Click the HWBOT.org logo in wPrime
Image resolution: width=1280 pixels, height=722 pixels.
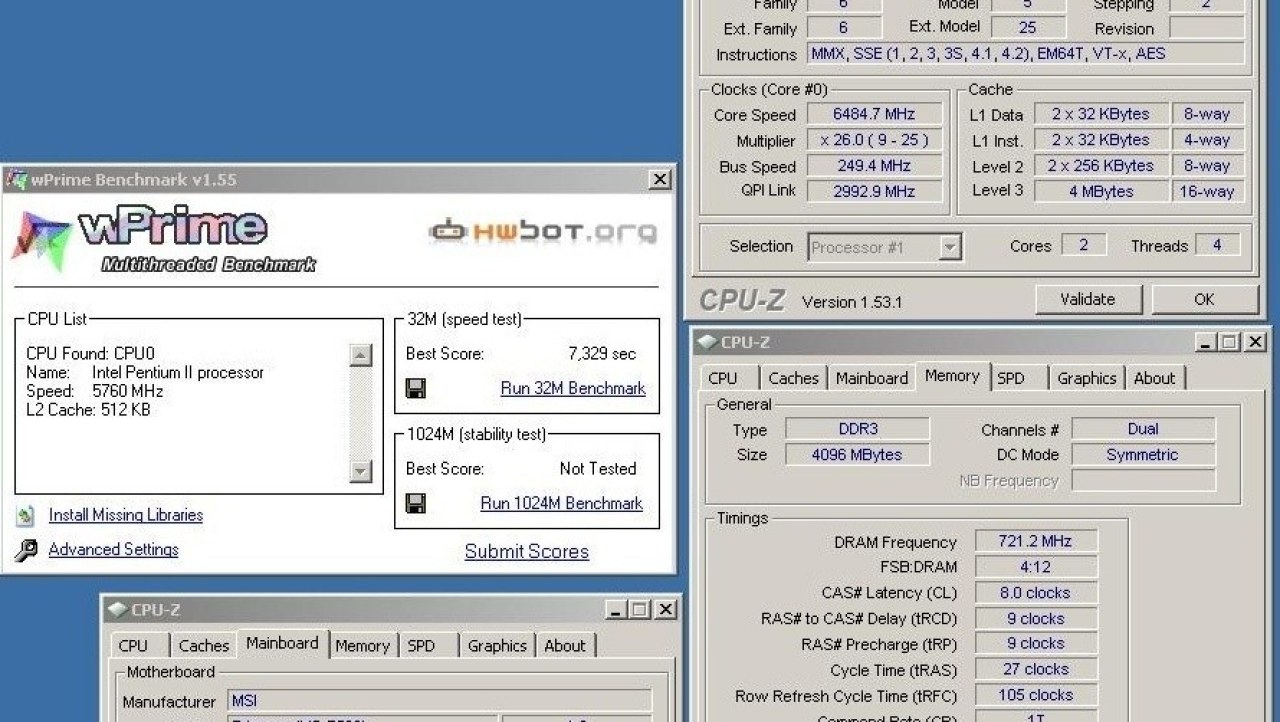tap(543, 232)
